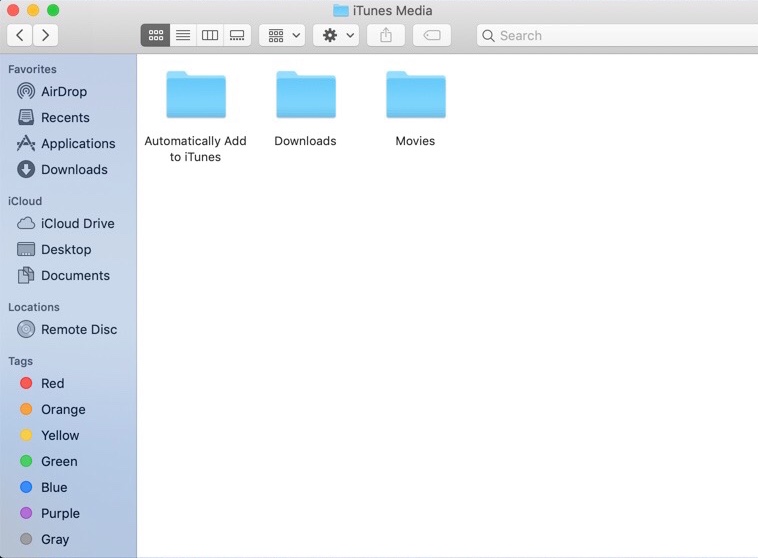Go forward with the right arrow button
Viewport: 758px width, 558px height.
tap(45, 35)
